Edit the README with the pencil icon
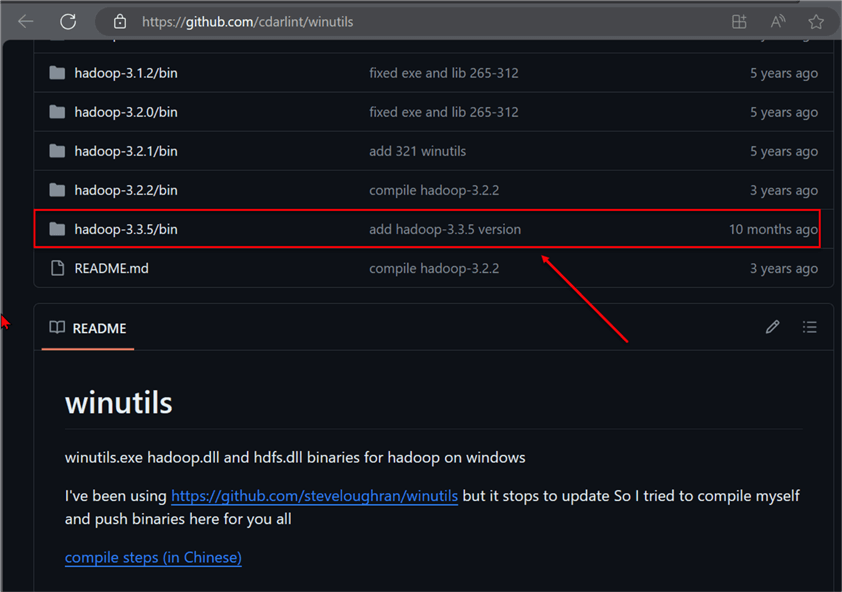The width and height of the screenshot is (842, 592). pos(772,327)
